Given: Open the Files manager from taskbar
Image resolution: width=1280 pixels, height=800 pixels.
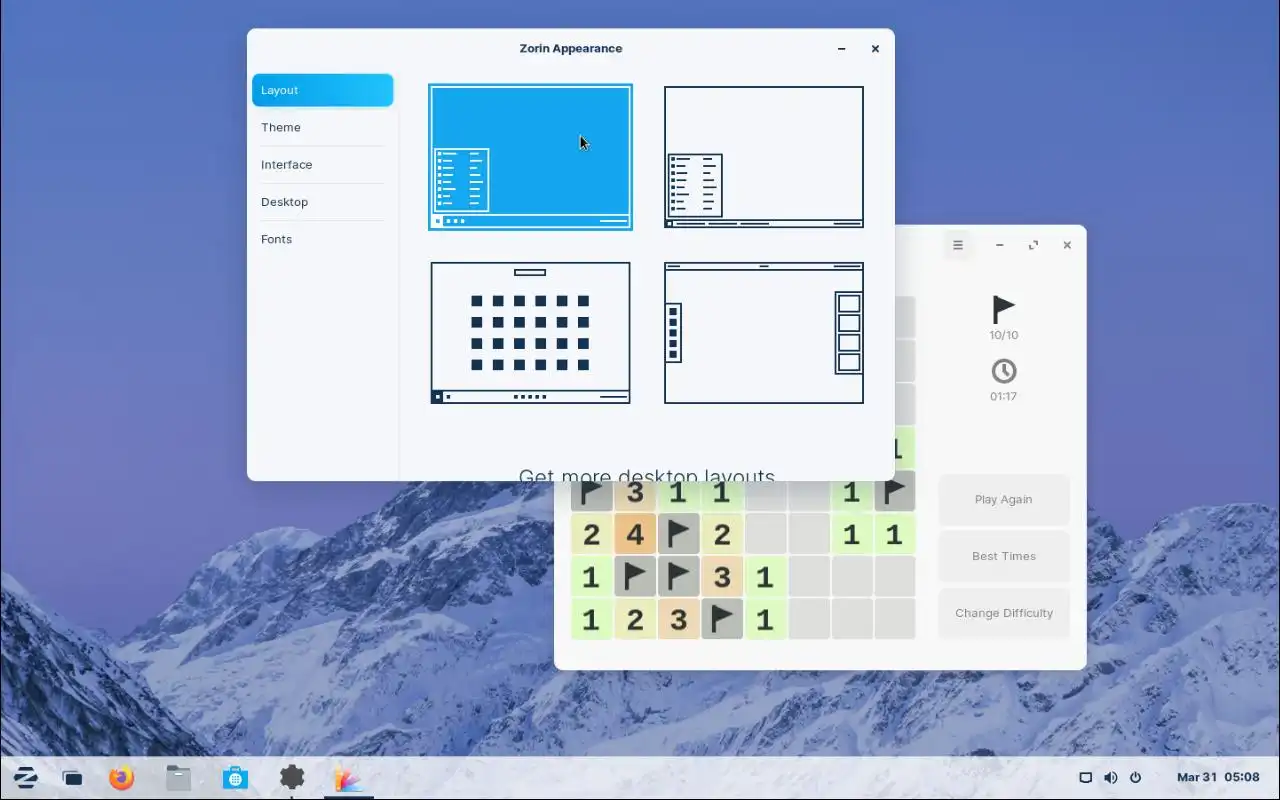Looking at the screenshot, I should [178, 777].
